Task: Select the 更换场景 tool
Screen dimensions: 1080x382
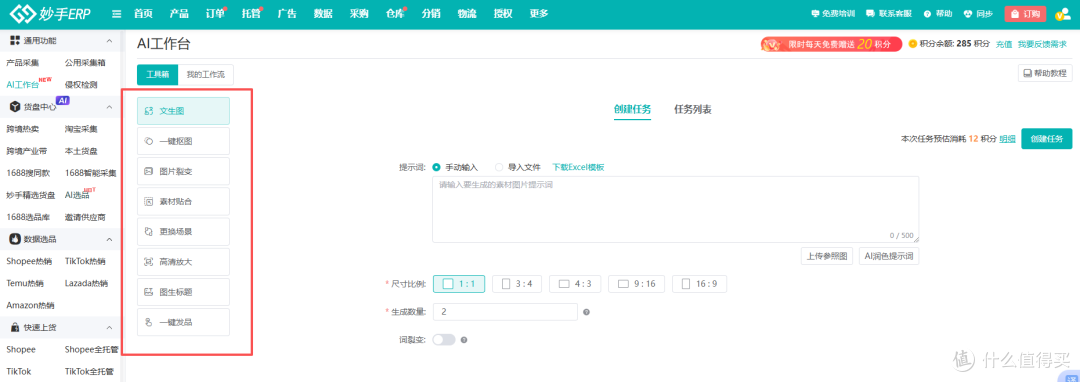Action: click(183, 232)
